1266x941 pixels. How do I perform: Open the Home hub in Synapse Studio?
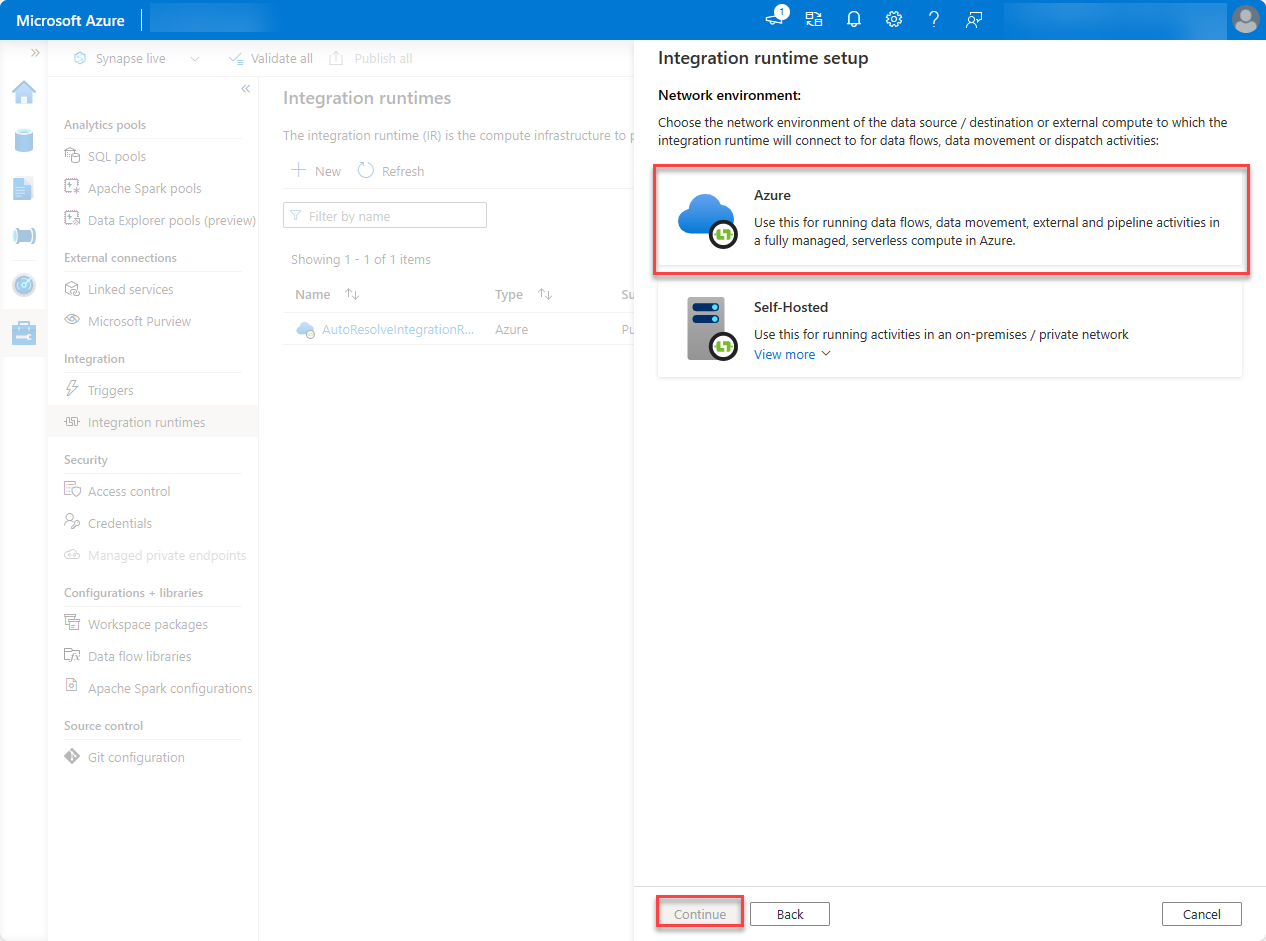click(23, 92)
